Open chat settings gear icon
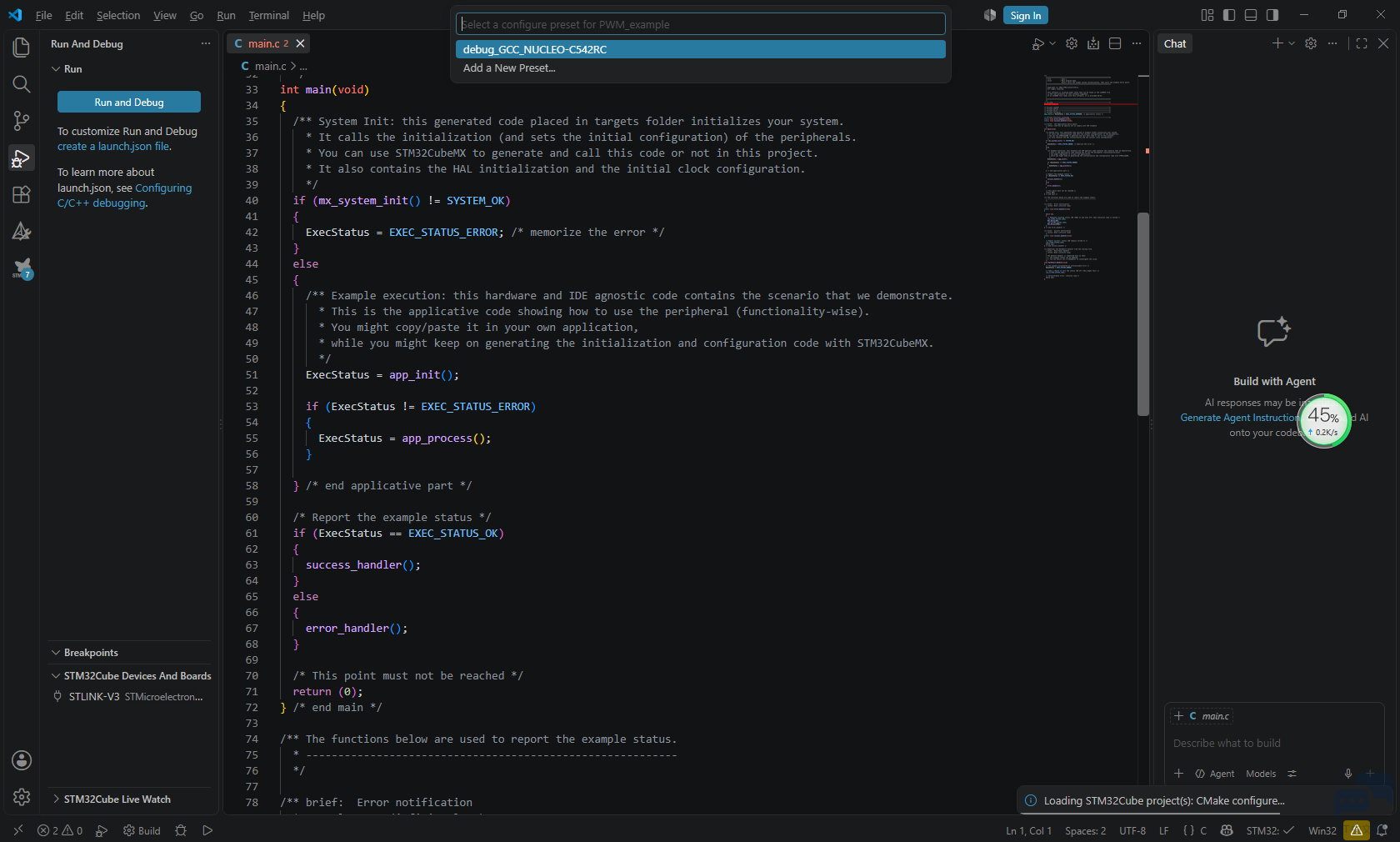The height and width of the screenshot is (842, 1400). (1311, 43)
